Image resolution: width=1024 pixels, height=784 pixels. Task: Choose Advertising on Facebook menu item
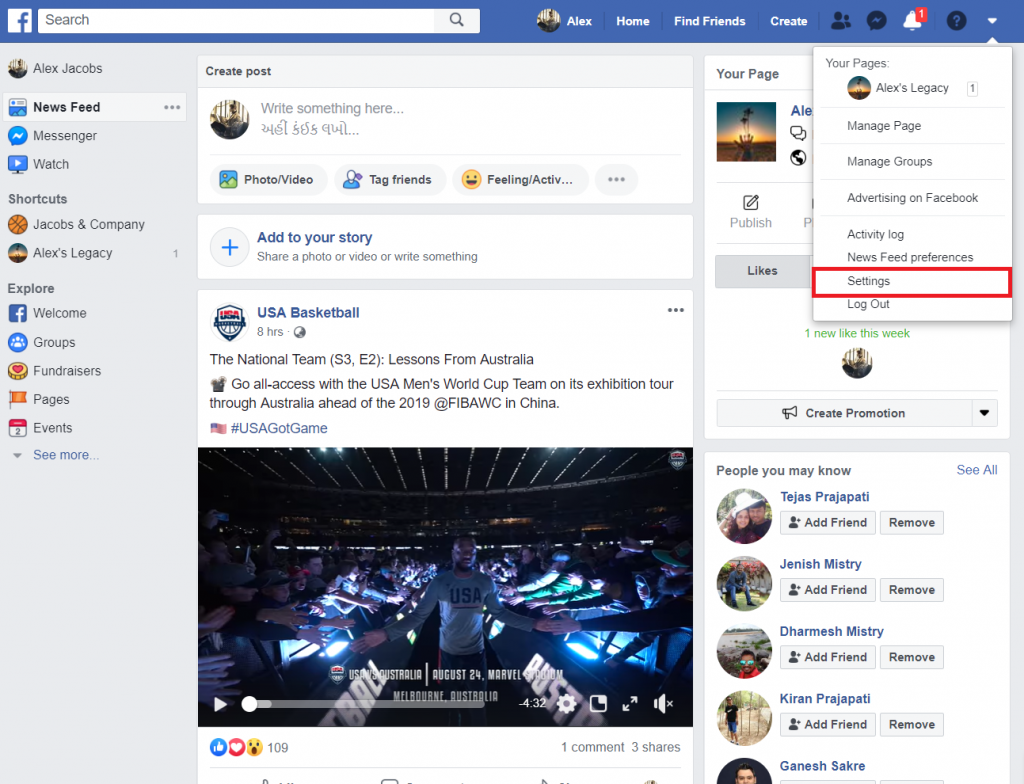coord(912,198)
